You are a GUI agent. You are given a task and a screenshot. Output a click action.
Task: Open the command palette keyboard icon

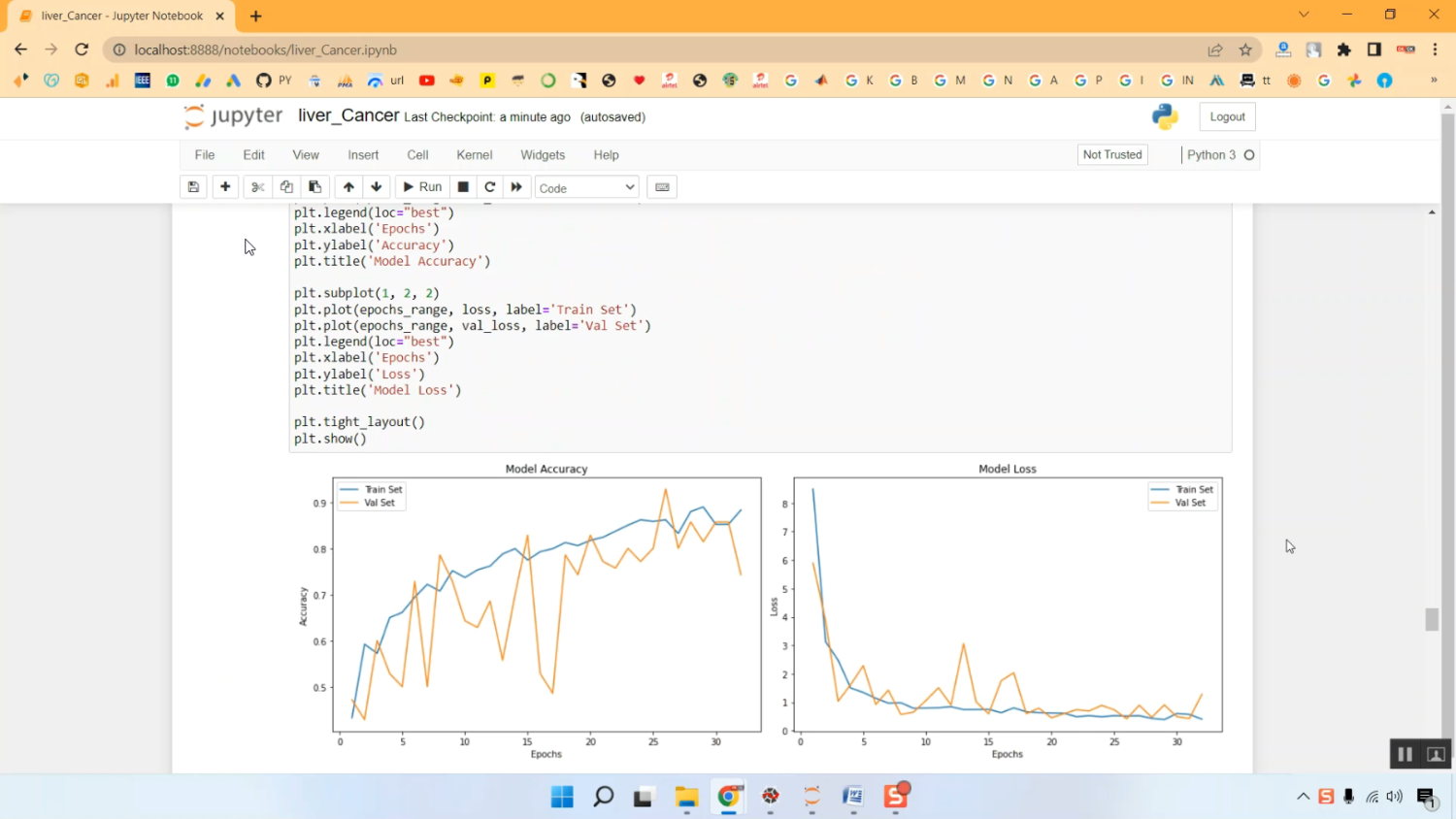pyautogui.click(x=662, y=187)
